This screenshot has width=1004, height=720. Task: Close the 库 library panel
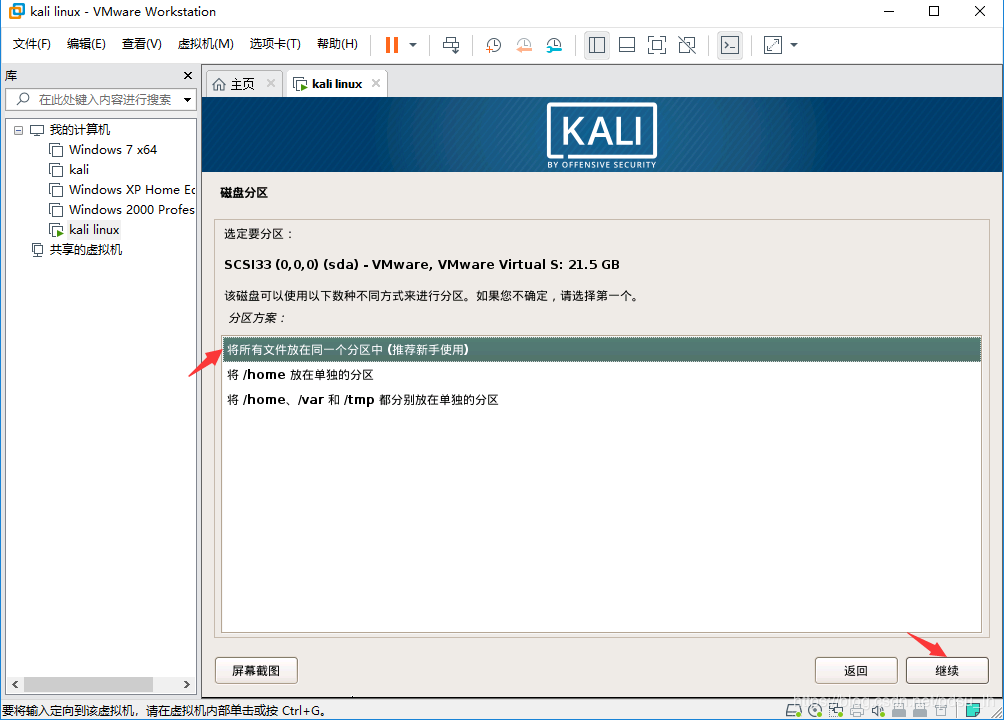188,76
